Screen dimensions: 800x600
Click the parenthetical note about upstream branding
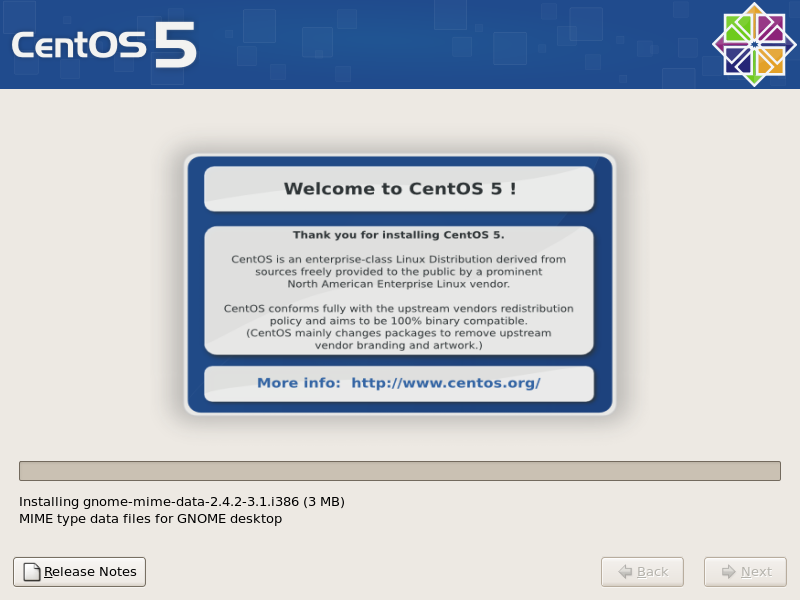tap(399, 339)
